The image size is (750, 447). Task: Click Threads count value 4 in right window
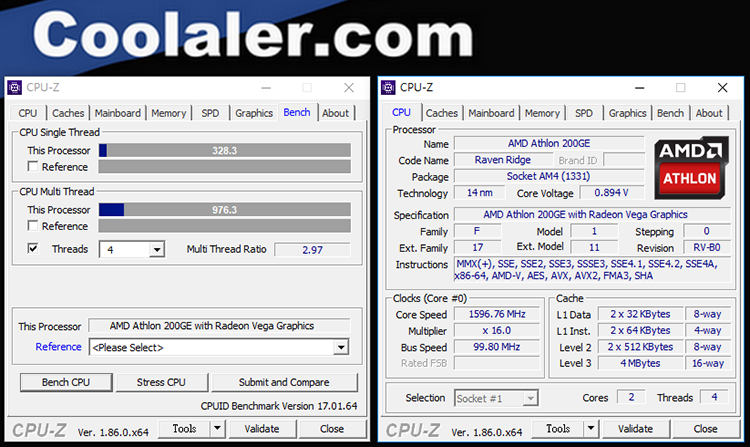(x=714, y=397)
